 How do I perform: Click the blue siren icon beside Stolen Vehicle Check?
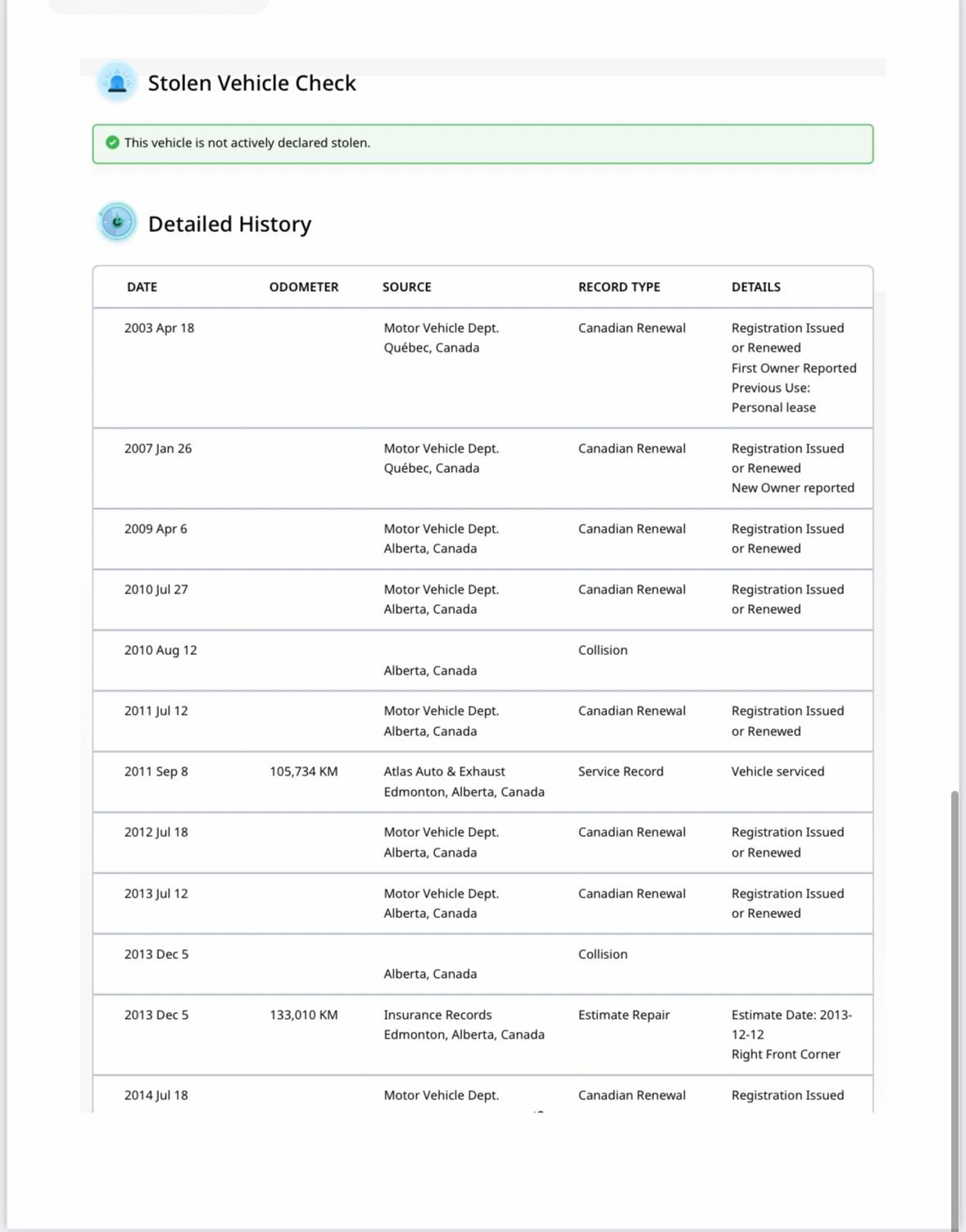(x=117, y=82)
